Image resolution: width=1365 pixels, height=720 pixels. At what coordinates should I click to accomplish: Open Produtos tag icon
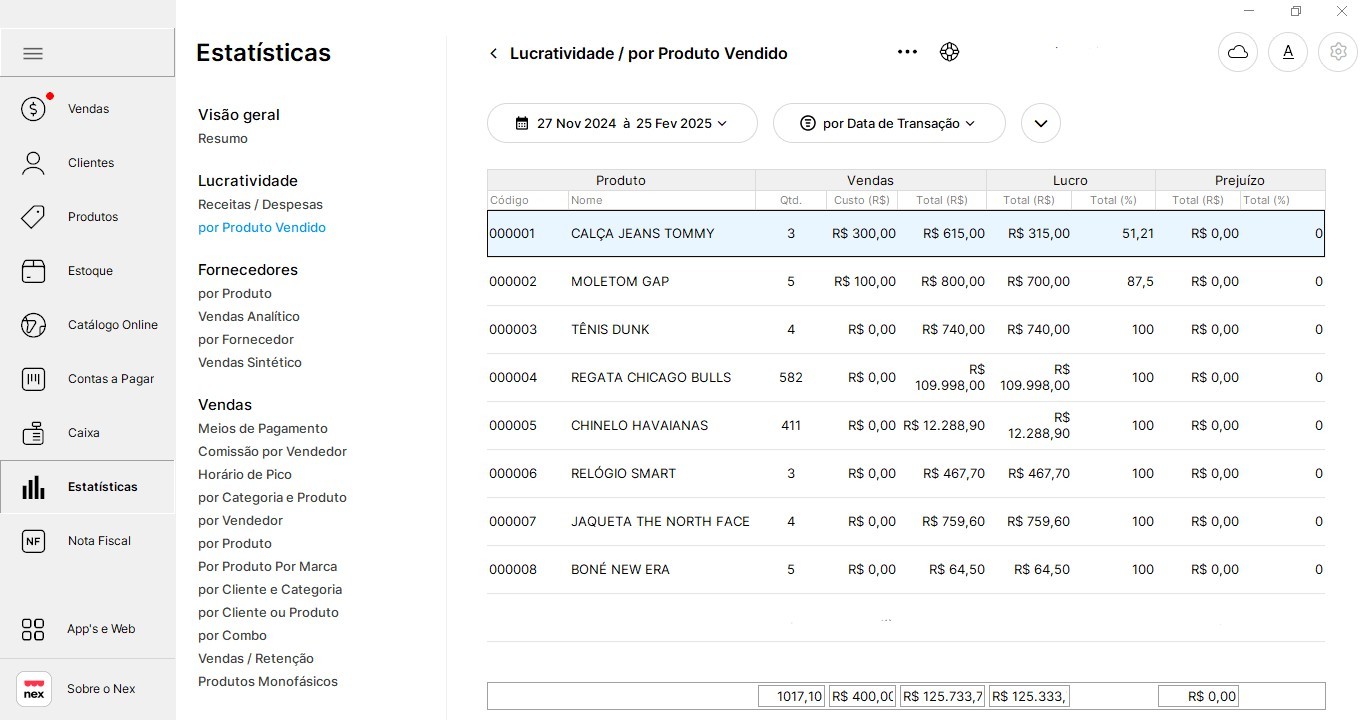click(x=34, y=217)
